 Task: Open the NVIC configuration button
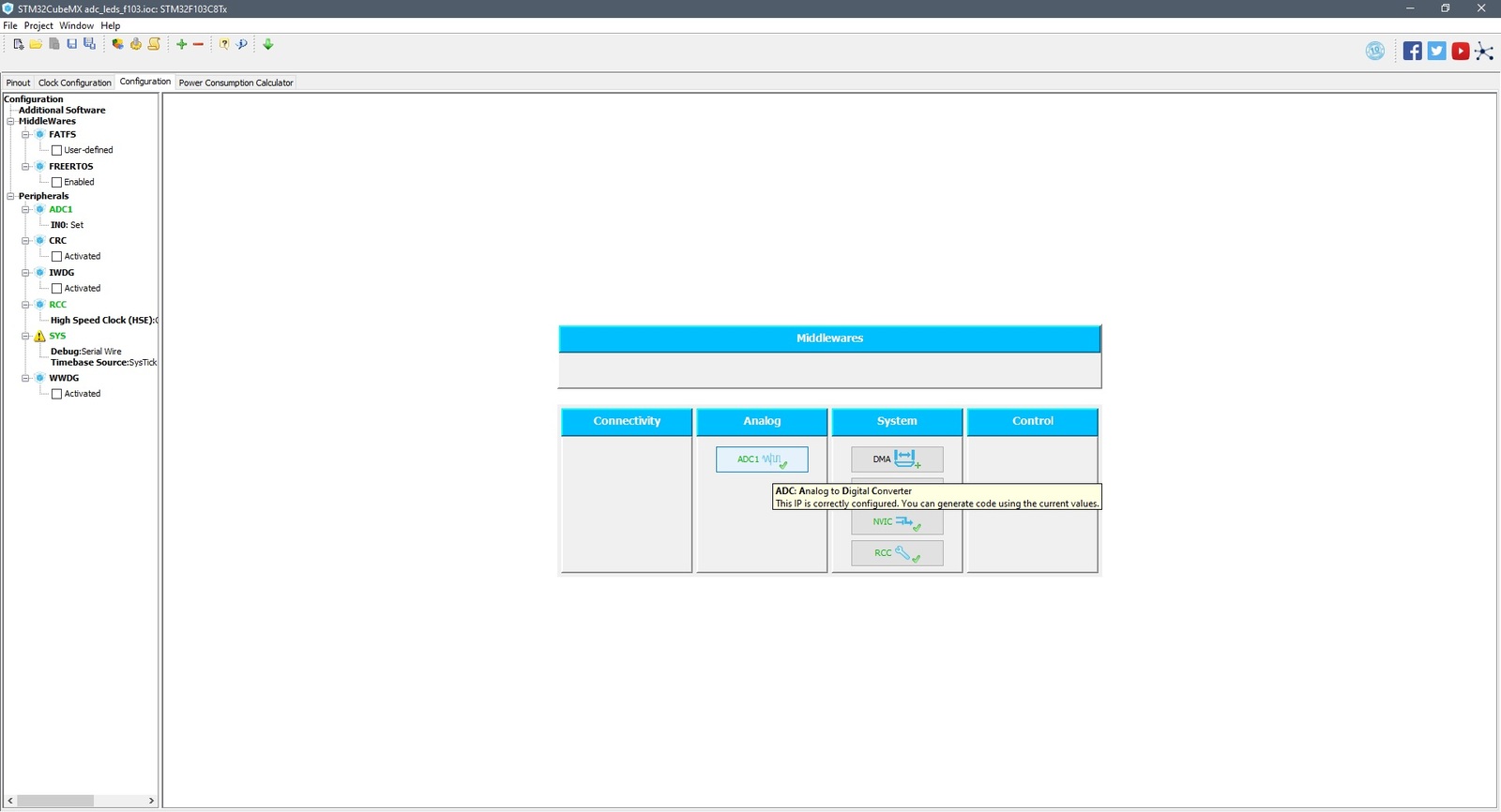(897, 522)
